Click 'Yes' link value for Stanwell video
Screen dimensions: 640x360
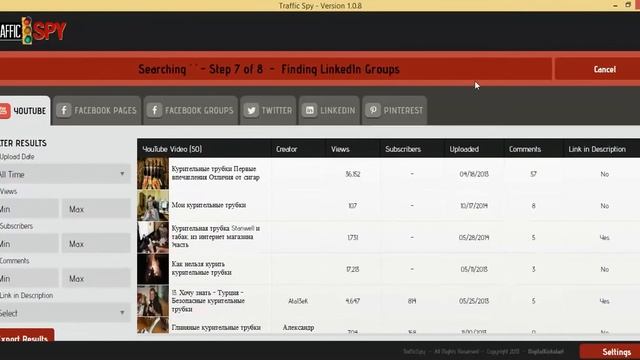click(604, 238)
